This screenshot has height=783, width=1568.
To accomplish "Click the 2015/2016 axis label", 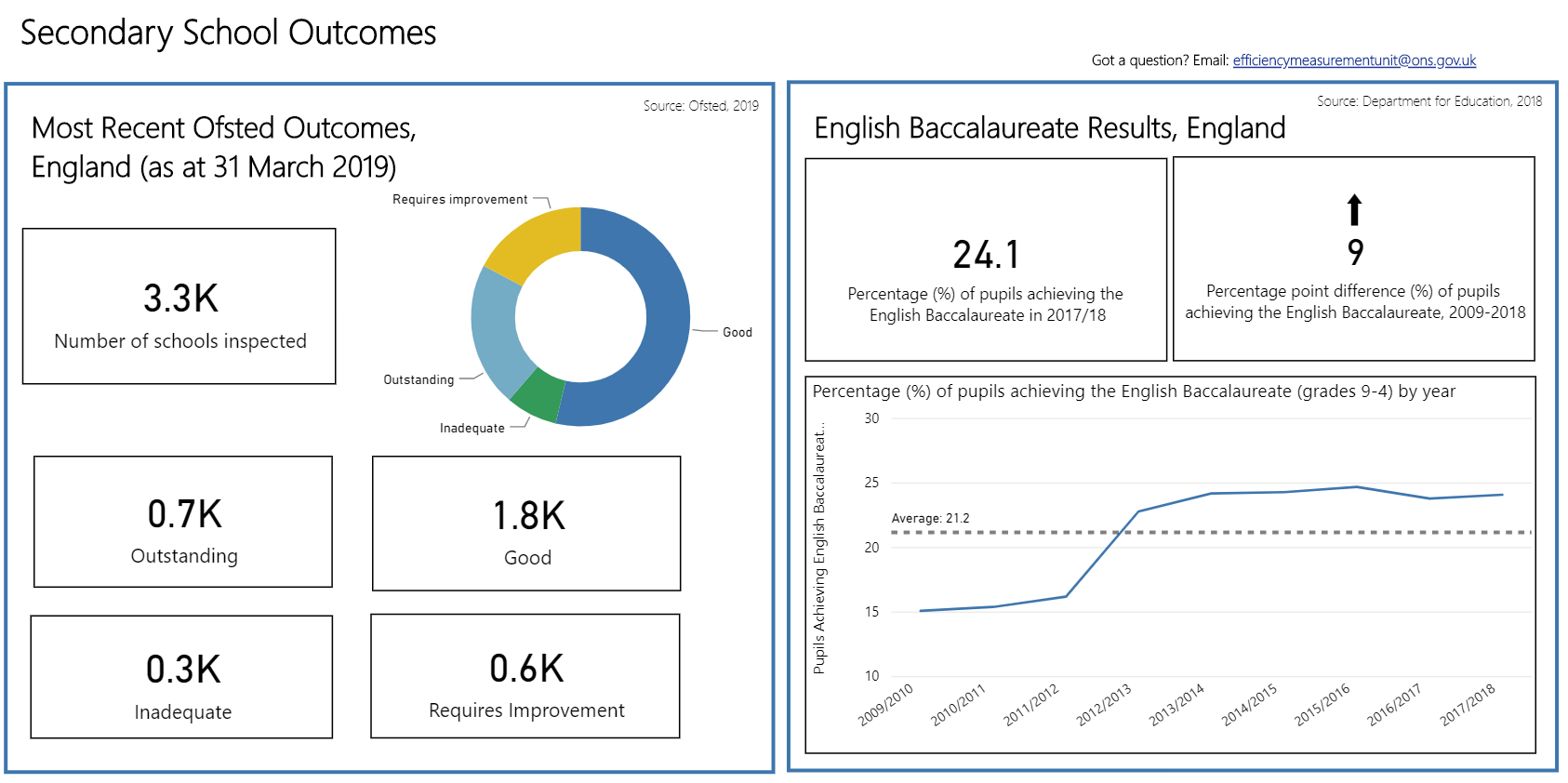I will tap(1322, 705).
